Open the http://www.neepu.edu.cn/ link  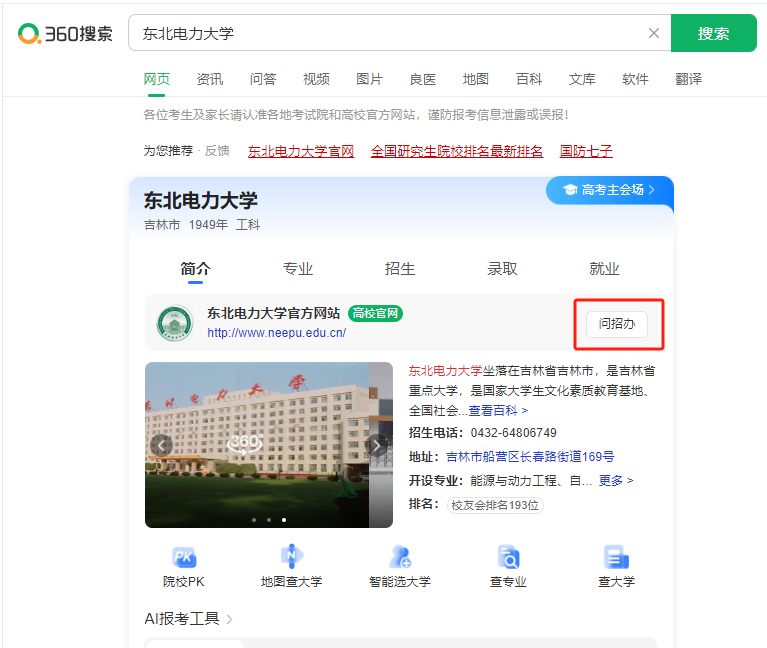[276, 333]
